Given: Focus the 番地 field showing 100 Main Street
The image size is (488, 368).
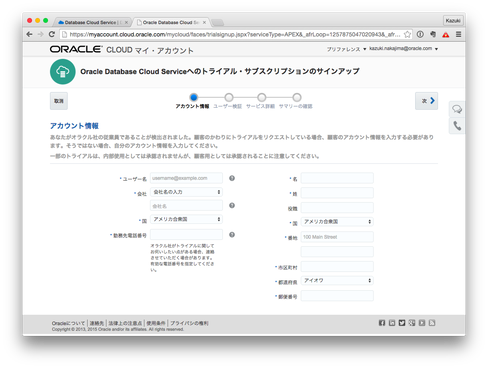Looking at the screenshot, I should point(337,237).
